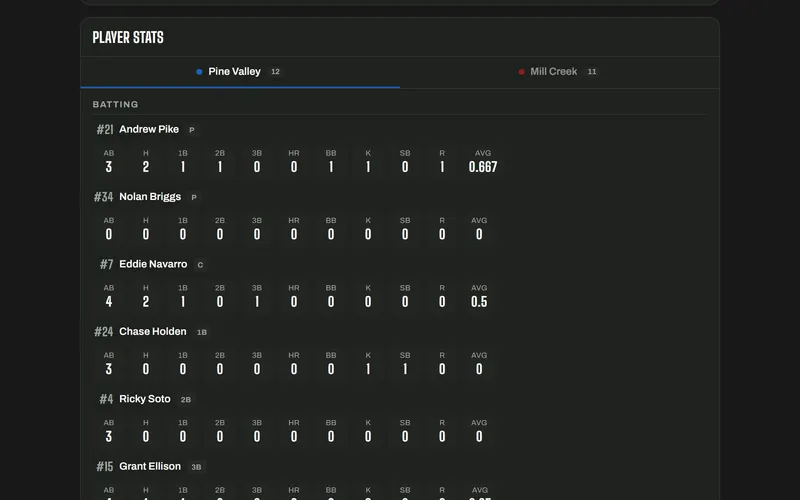Click Nolan Briggs's AB value 0
Image resolution: width=800 pixels, height=500 pixels.
coord(109,234)
